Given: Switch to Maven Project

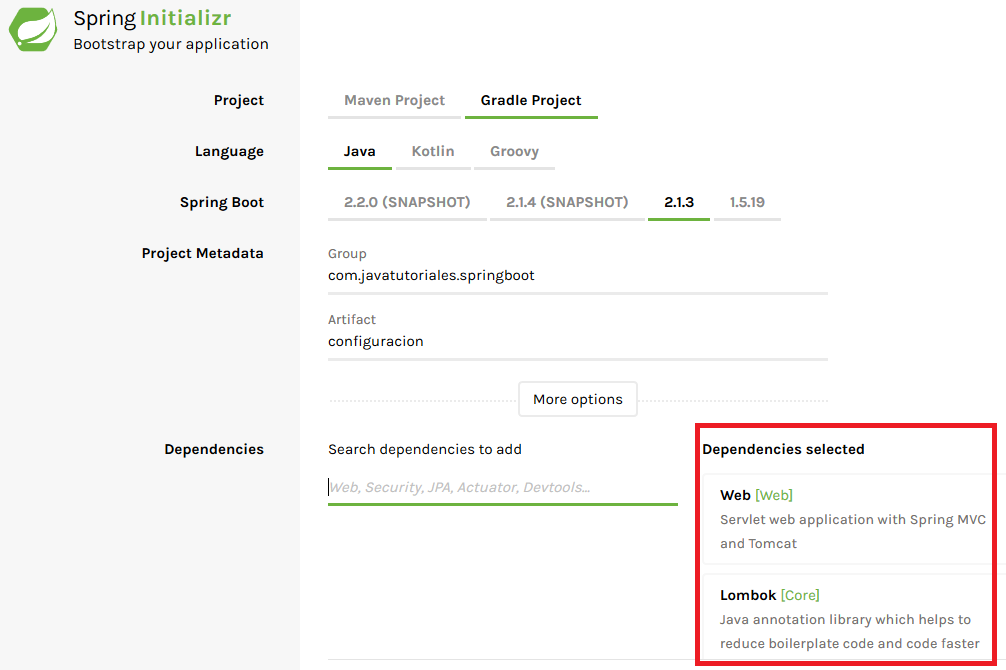Looking at the screenshot, I should point(393,100).
